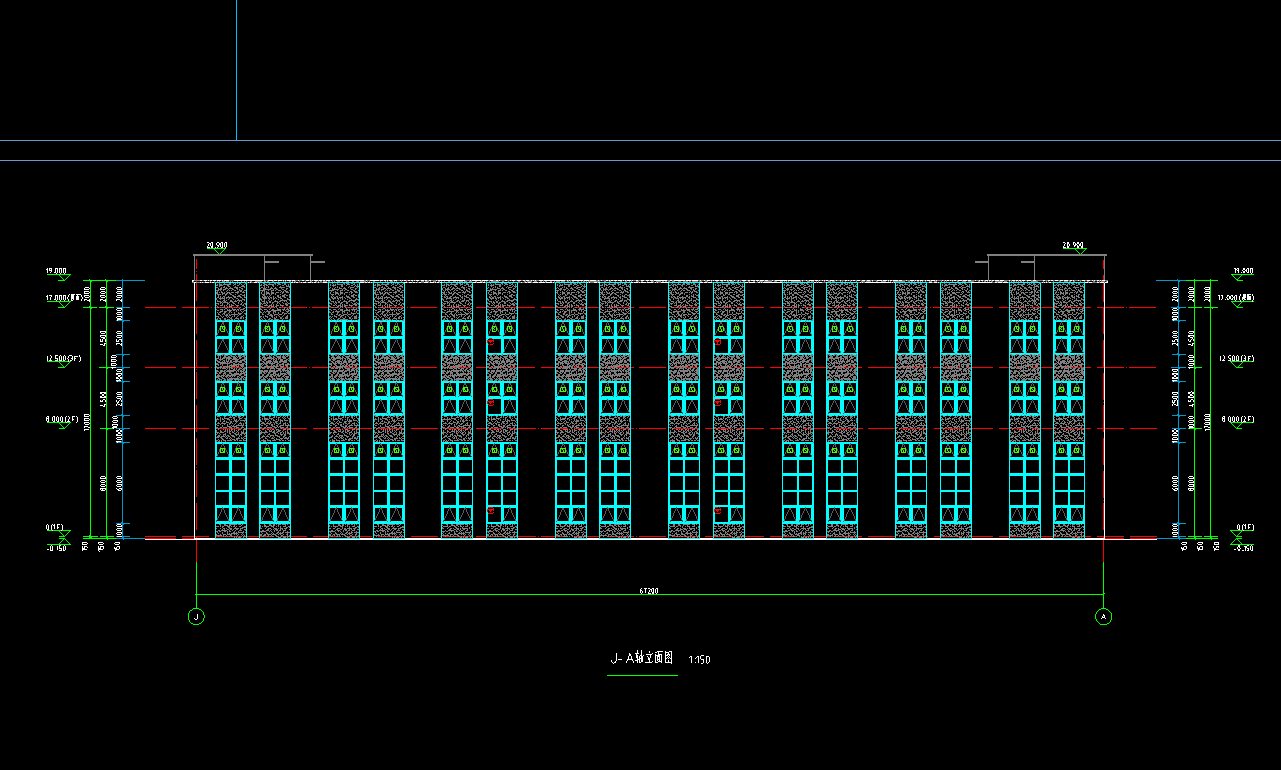Viewport: 1281px width, 770px height.
Task: Pick the left 17000 total height dimension
Action: pos(88,425)
